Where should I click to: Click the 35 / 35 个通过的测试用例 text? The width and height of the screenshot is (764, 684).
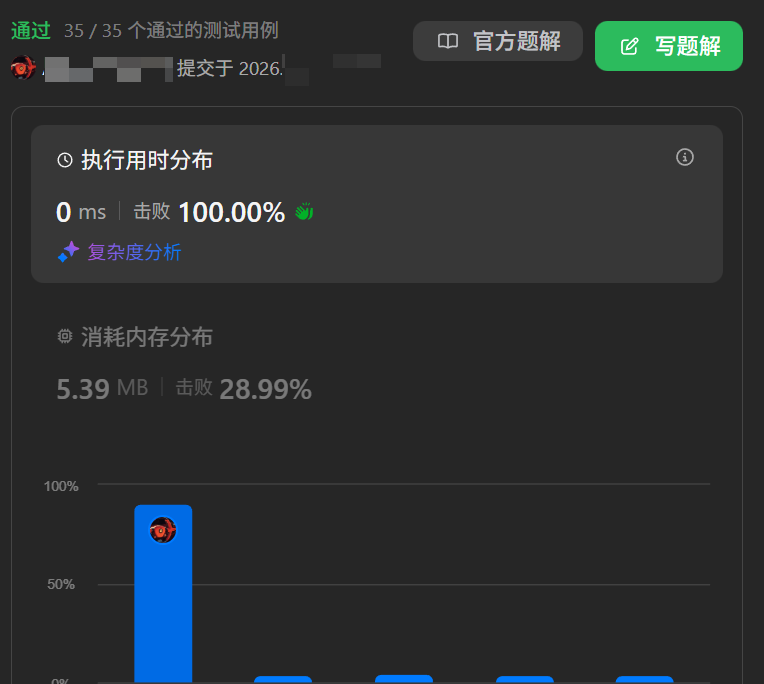coord(171,30)
